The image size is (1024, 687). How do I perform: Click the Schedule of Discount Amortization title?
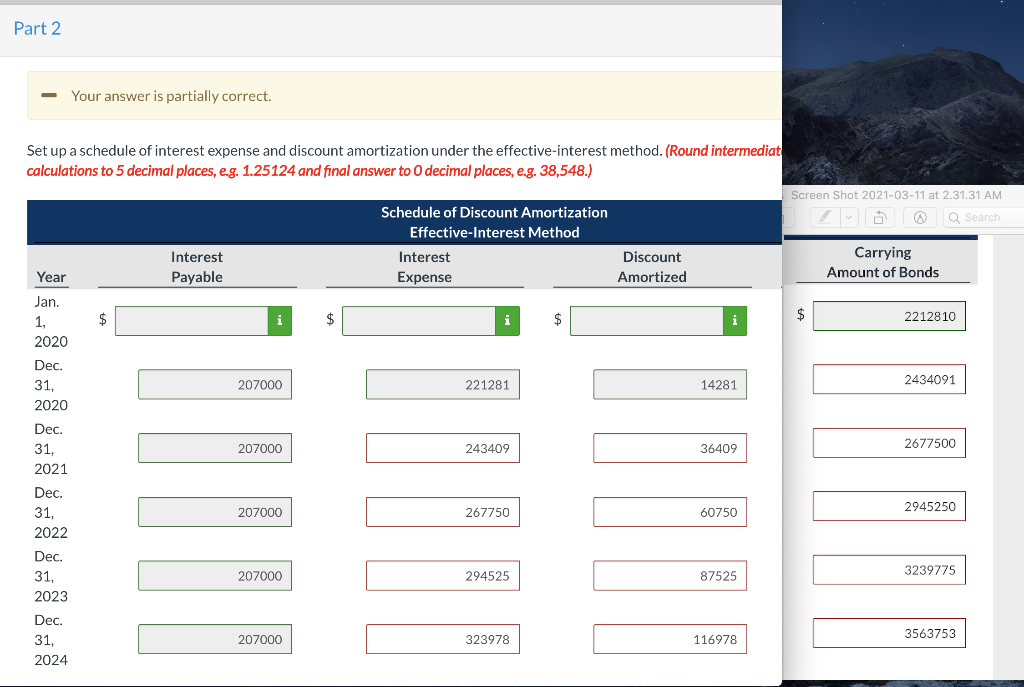click(x=494, y=212)
